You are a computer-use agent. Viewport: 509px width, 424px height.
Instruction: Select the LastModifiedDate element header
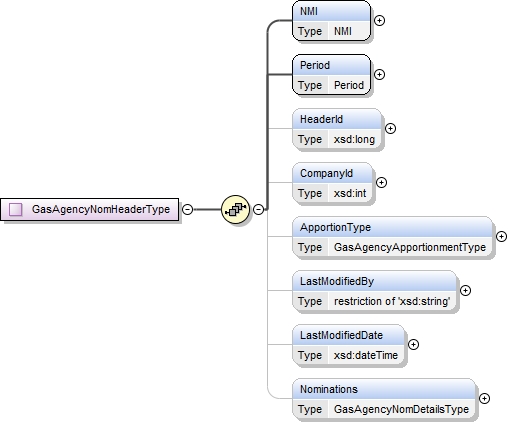click(x=348, y=335)
